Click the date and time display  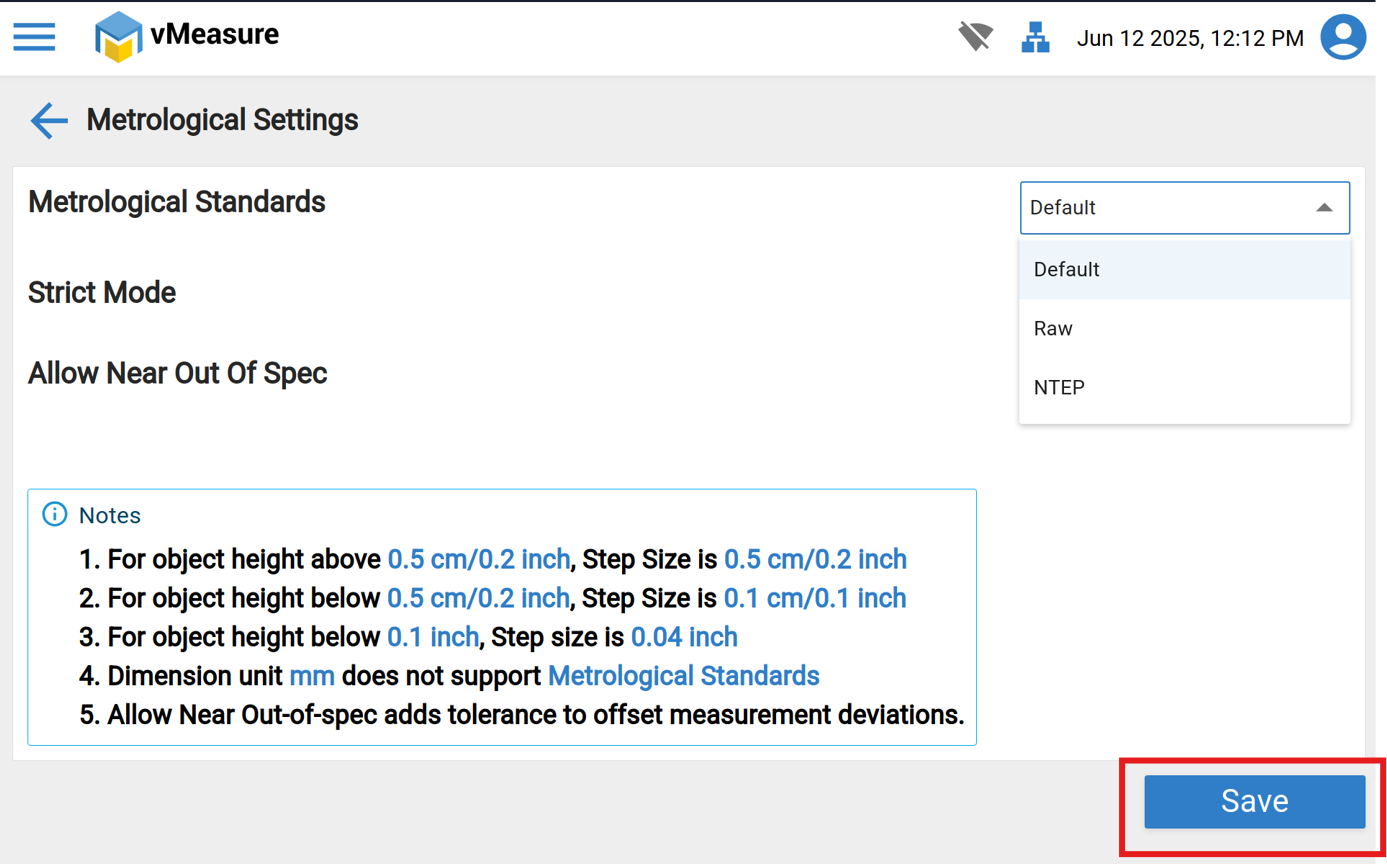[1190, 39]
